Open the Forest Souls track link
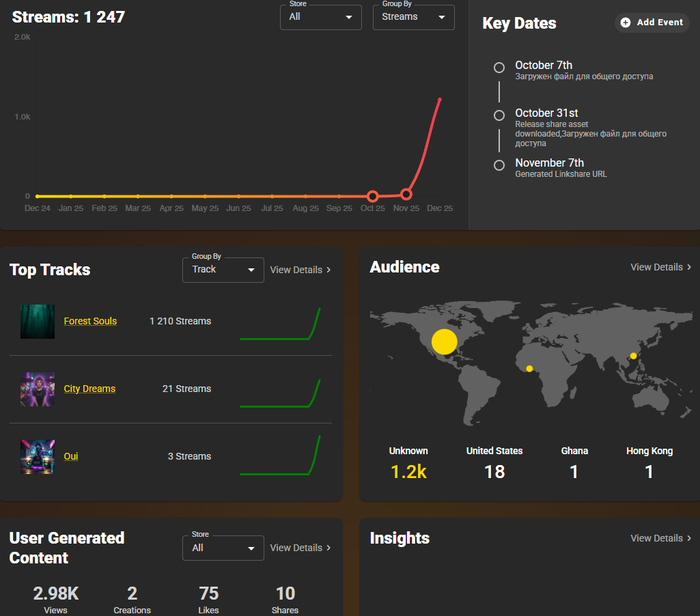 click(x=90, y=321)
